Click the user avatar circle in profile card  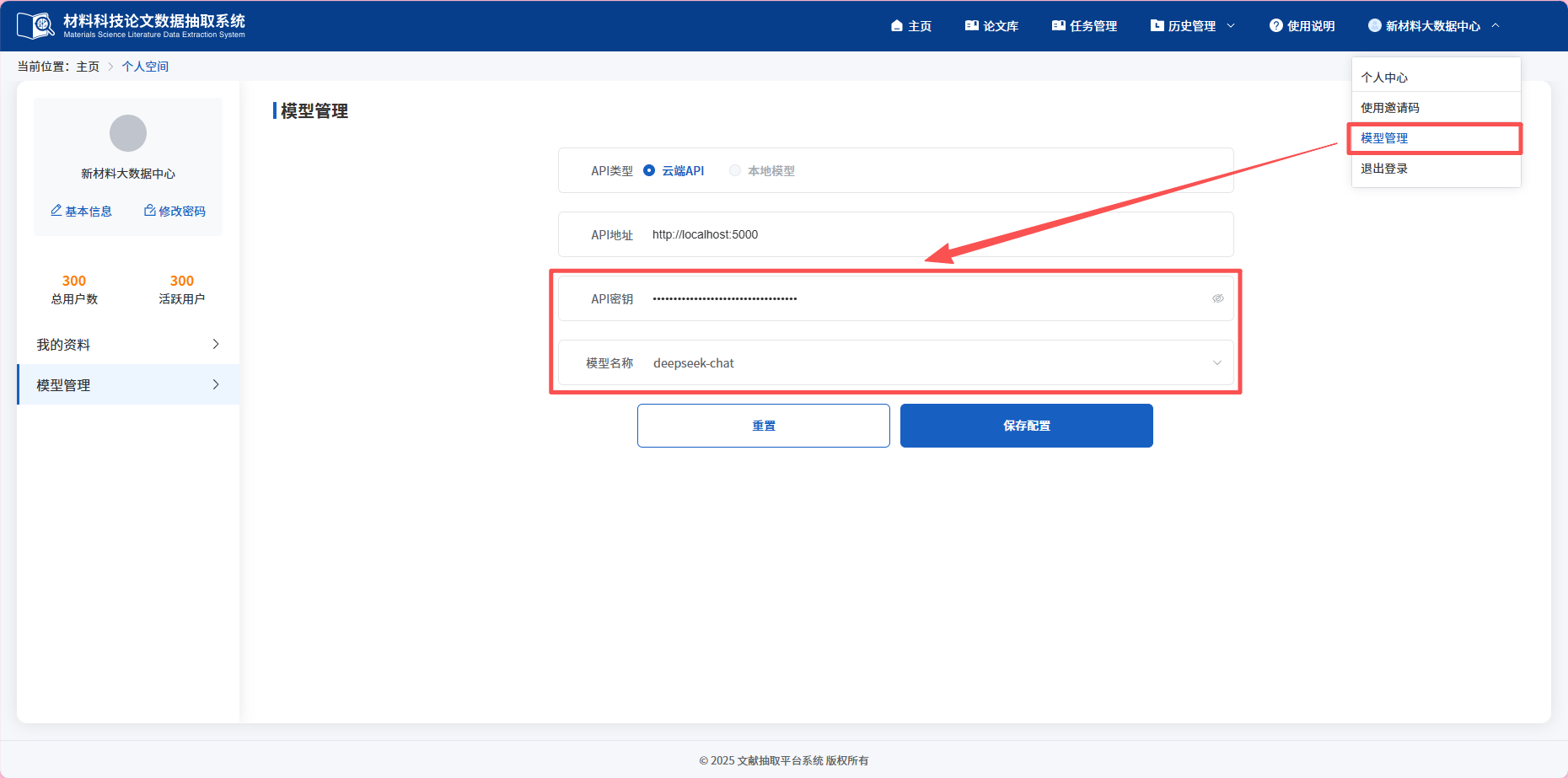click(x=127, y=133)
